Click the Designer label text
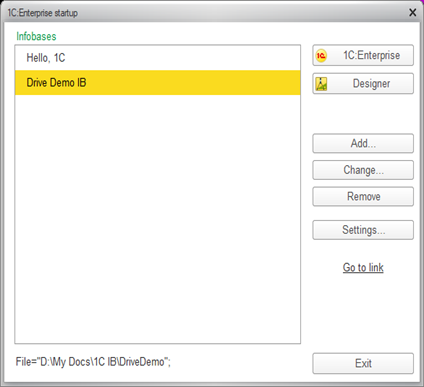Screen dimensions: 424x387 (371, 84)
